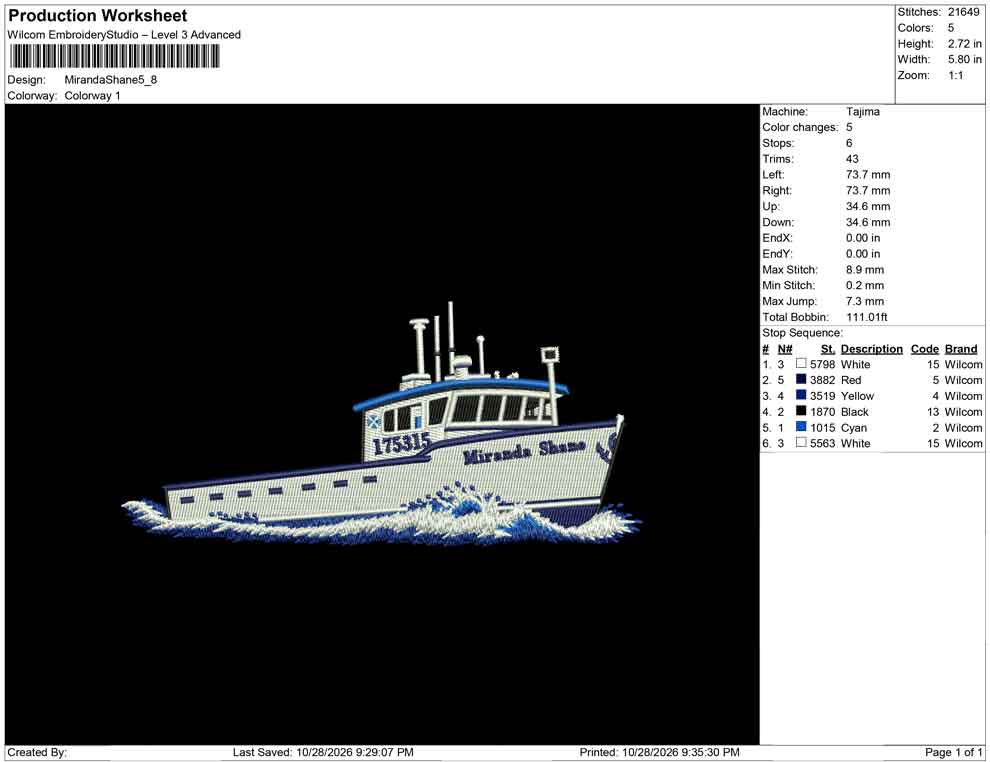Screen dimensions: 990x762
Task: Click the "Stop Sequence:" heading
Action: (802, 333)
